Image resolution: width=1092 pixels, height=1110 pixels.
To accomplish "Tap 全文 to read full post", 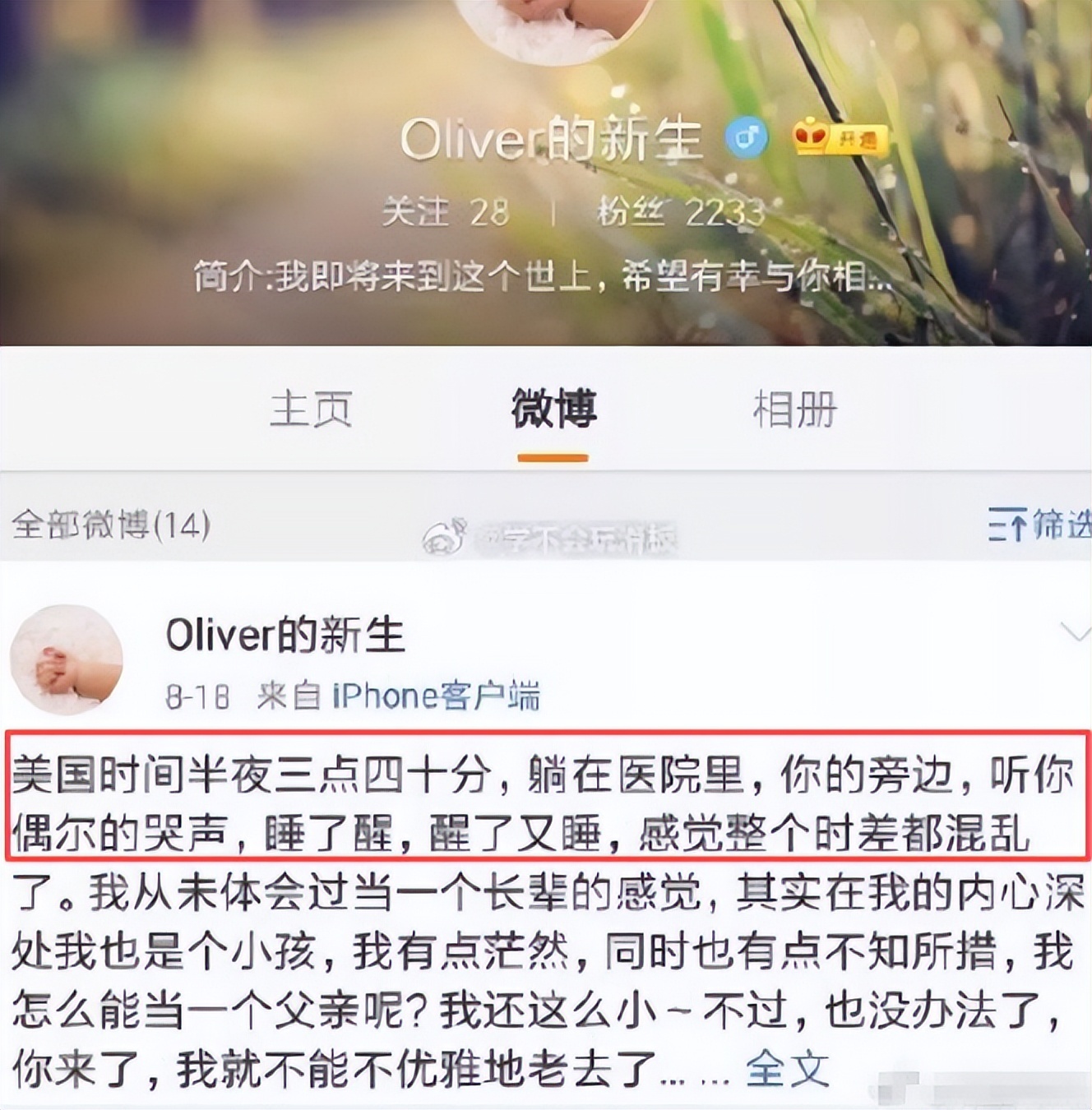I will [x=787, y=1069].
